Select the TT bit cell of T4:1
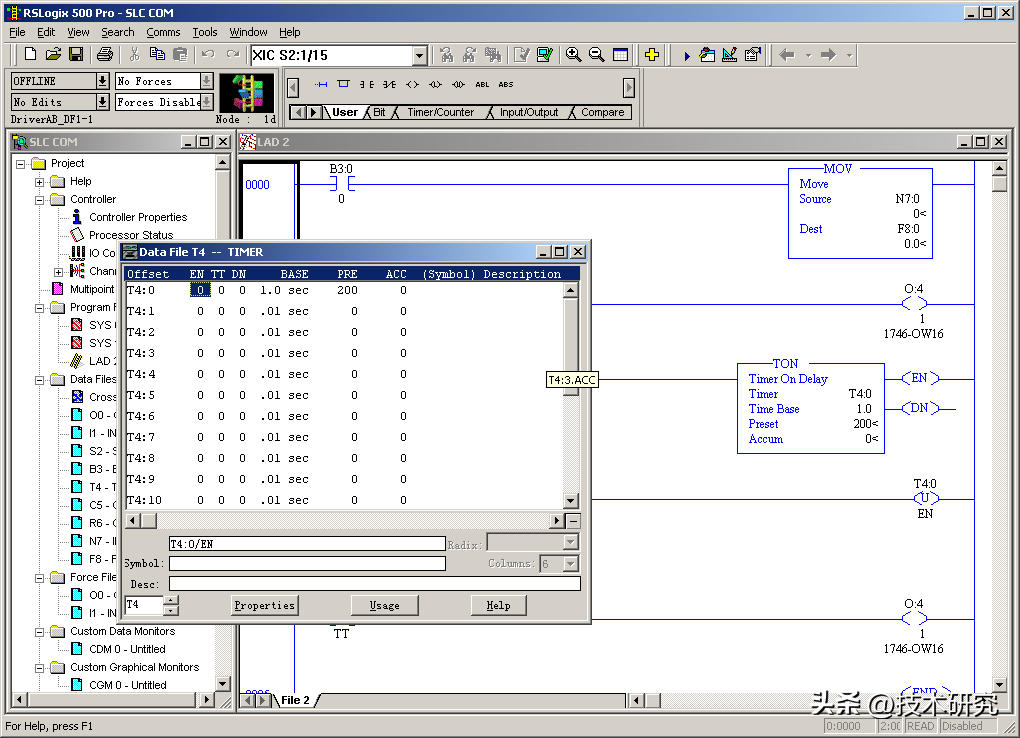The width and height of the screenshot is (1020, 738). (221, 311)
